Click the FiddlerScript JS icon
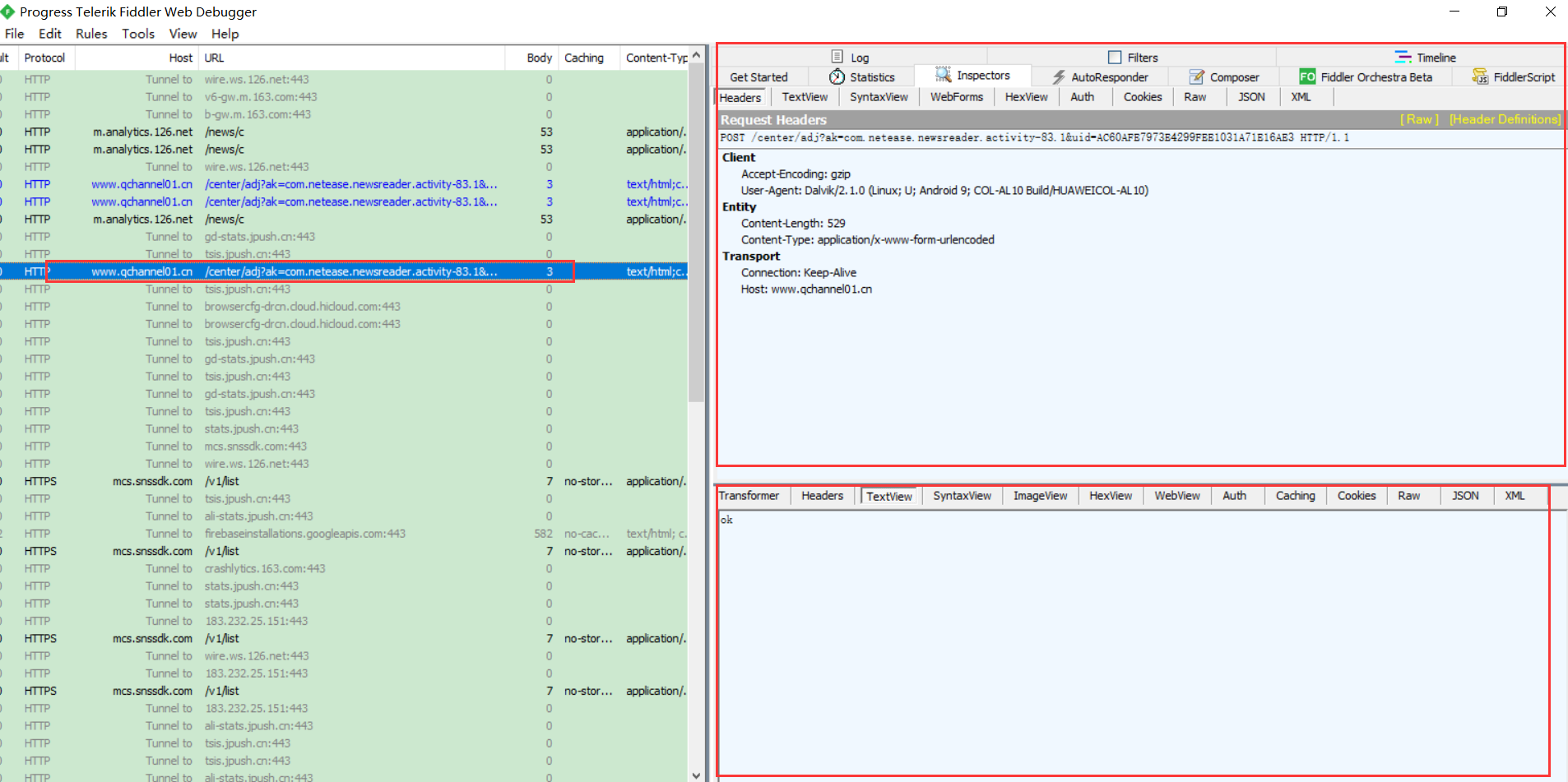This screenshot has width=1568, height=782. point(1480,76)
